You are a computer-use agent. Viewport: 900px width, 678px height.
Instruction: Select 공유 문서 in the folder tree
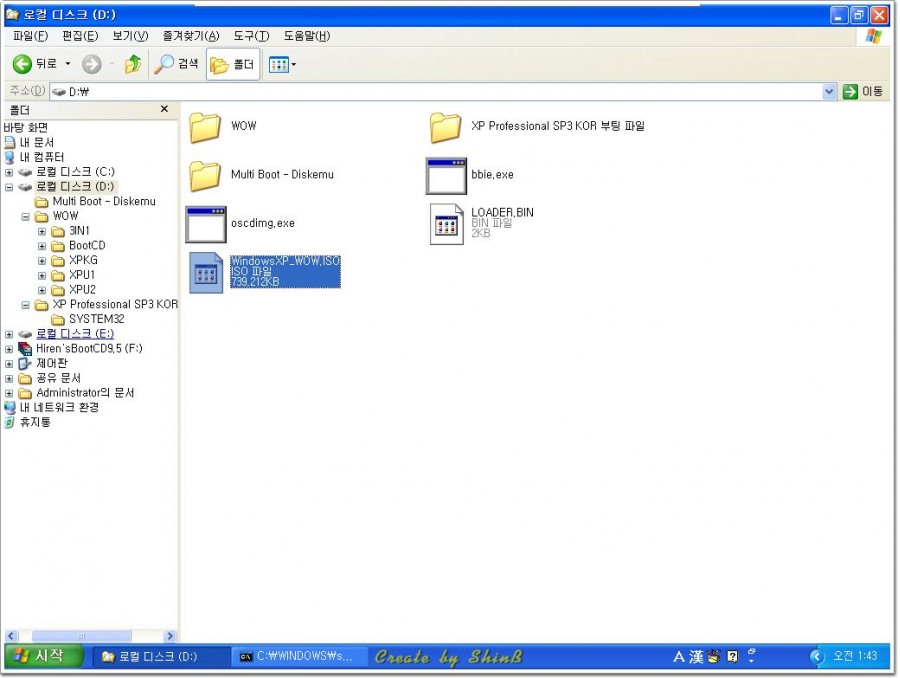[x=59, y=378]
